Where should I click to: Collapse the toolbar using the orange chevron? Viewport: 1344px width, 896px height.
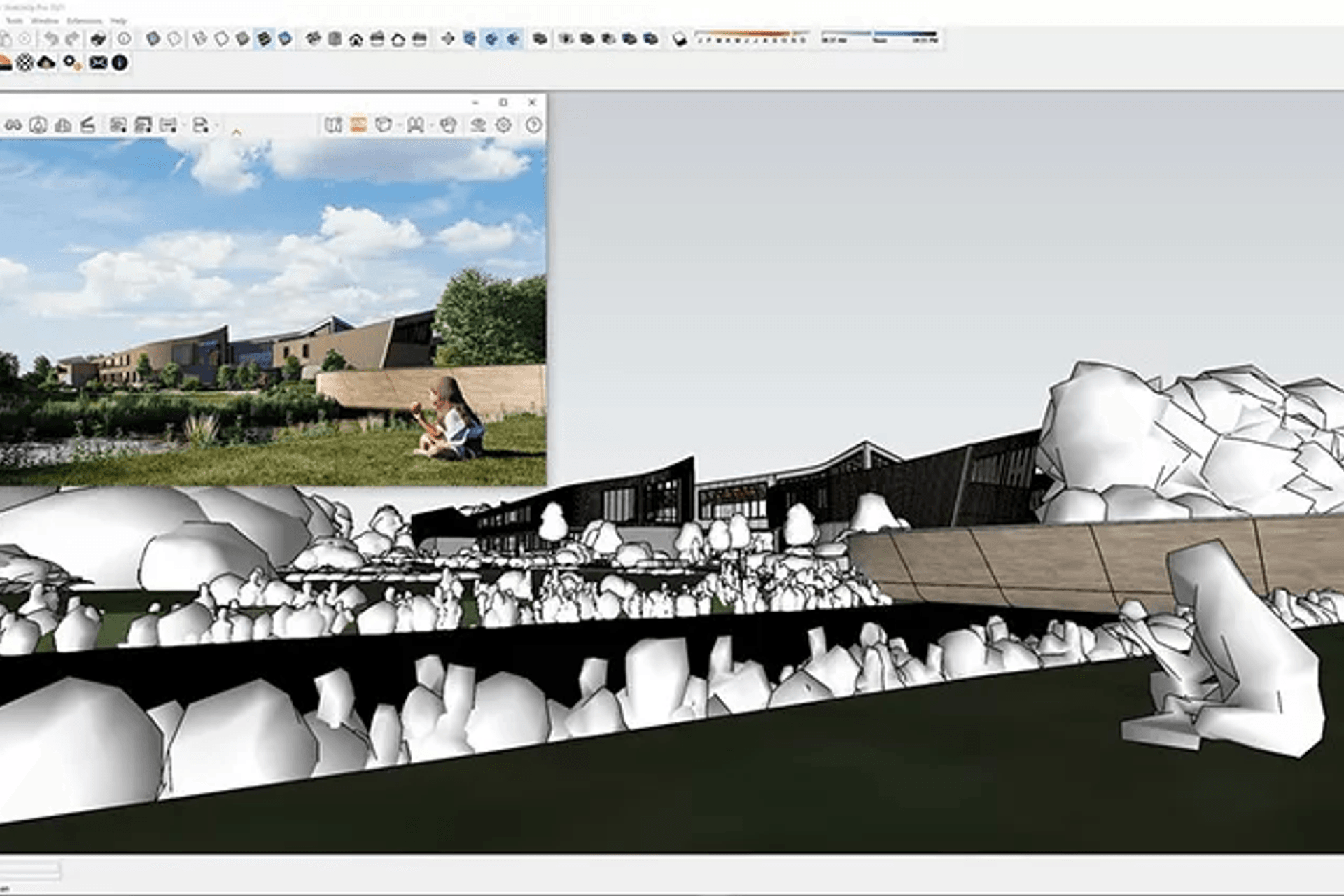tap(236, 132)
